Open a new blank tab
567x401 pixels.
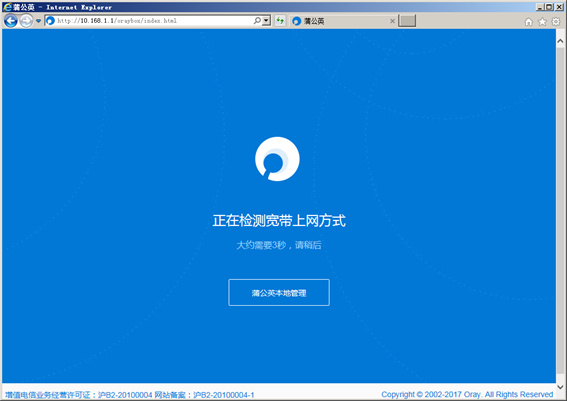coord(407,21)
